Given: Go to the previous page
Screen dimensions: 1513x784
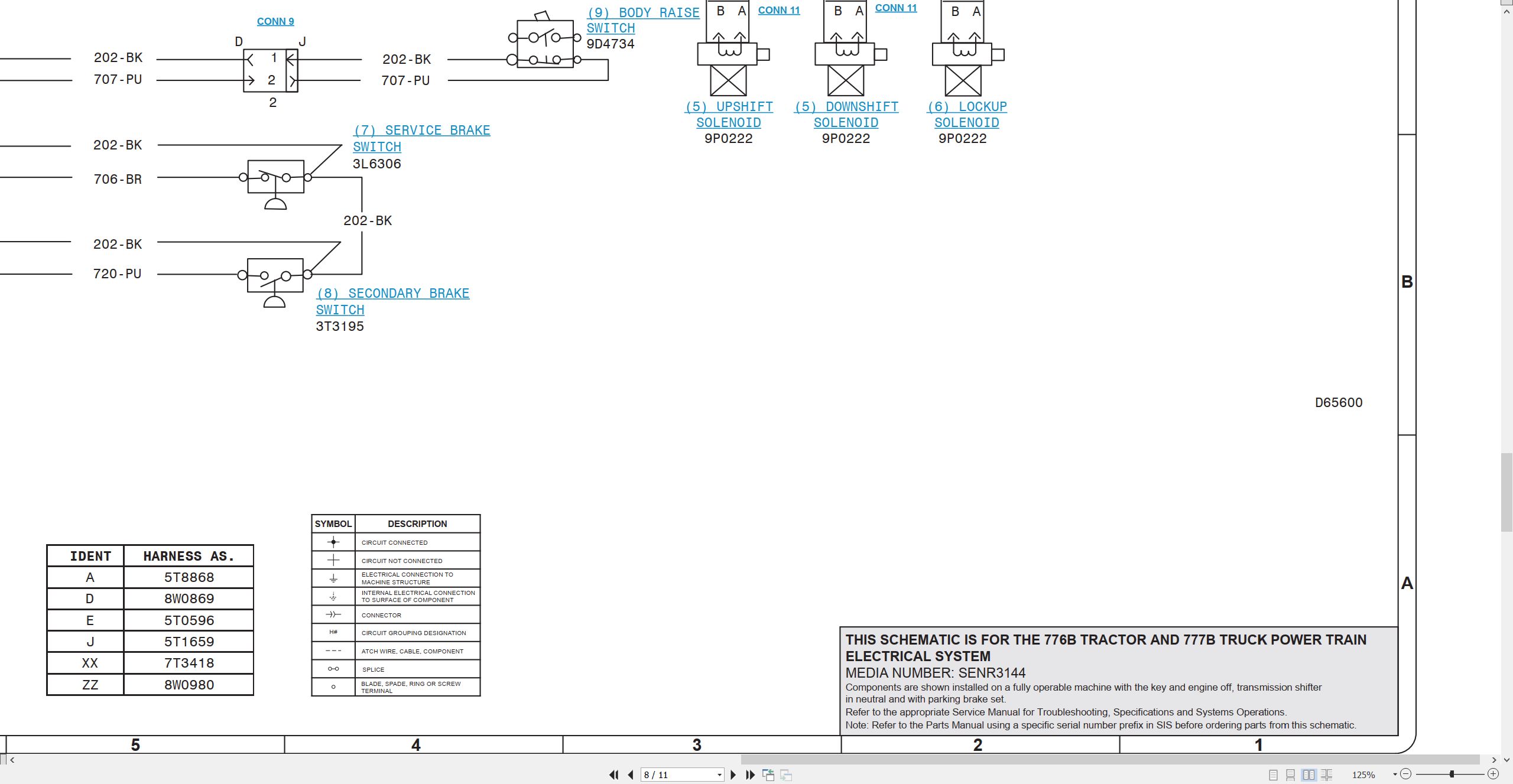Looking at the screenshot, I should click(x=631, y=775).
